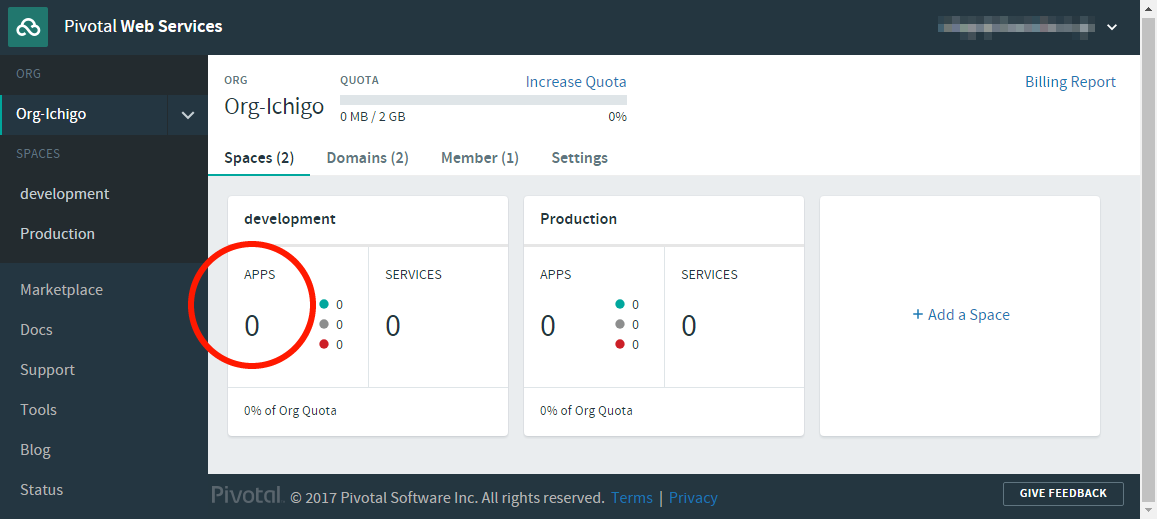The image size is (1157, 519).
Task: Open the development space in sidebar
Action: pos(64,193)
